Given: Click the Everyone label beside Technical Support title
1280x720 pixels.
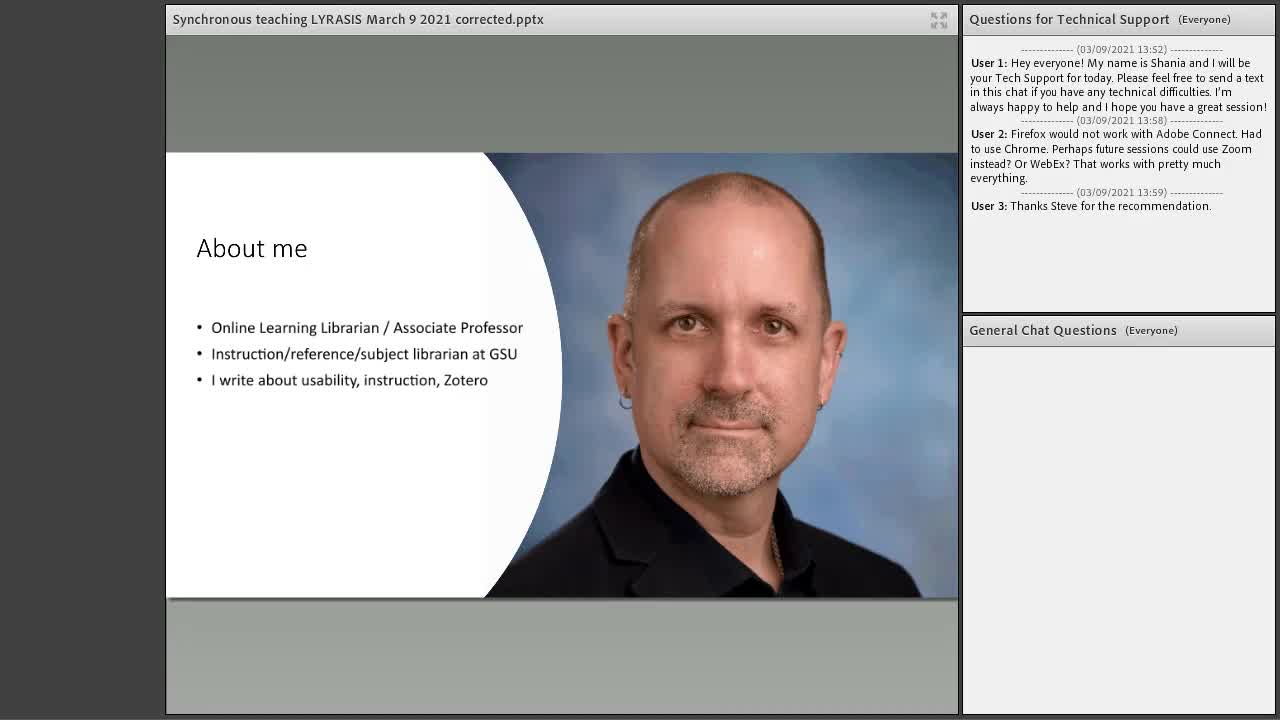Looking at the screenshot, I should pyautogui.click(x=1204, y=20).
